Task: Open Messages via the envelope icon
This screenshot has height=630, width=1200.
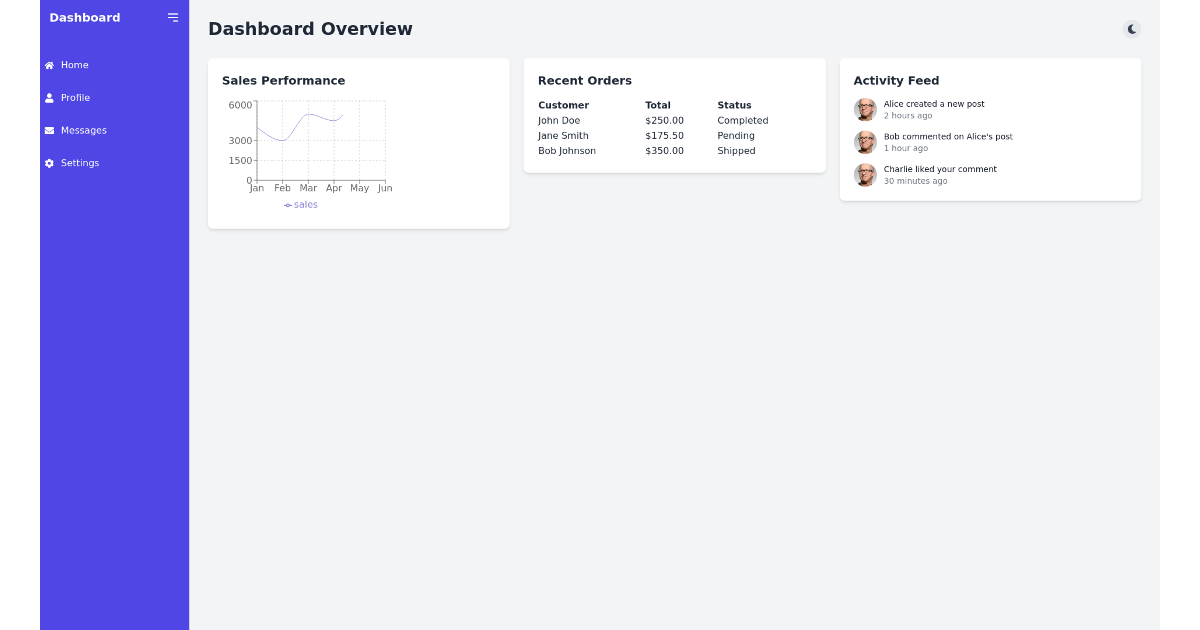Action: (48, 130)
